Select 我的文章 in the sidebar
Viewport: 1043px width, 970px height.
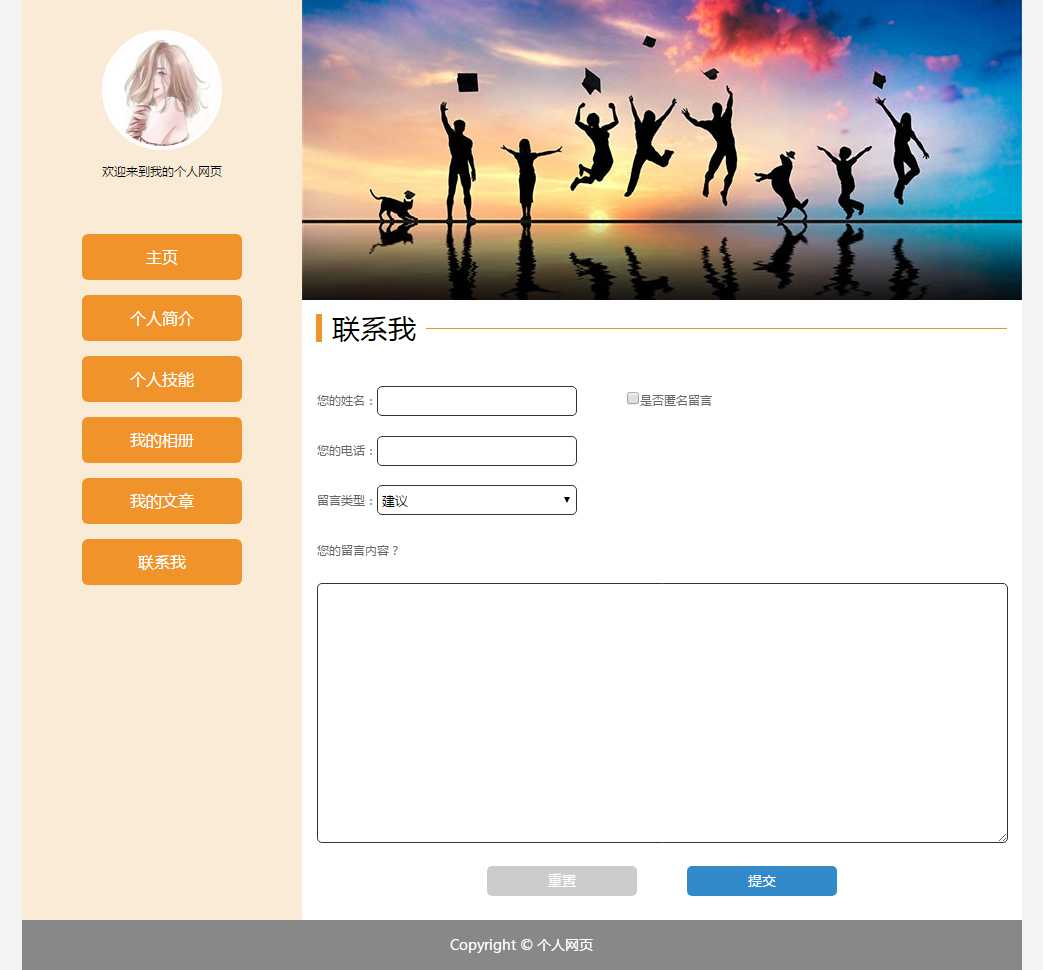pos(161,501)
